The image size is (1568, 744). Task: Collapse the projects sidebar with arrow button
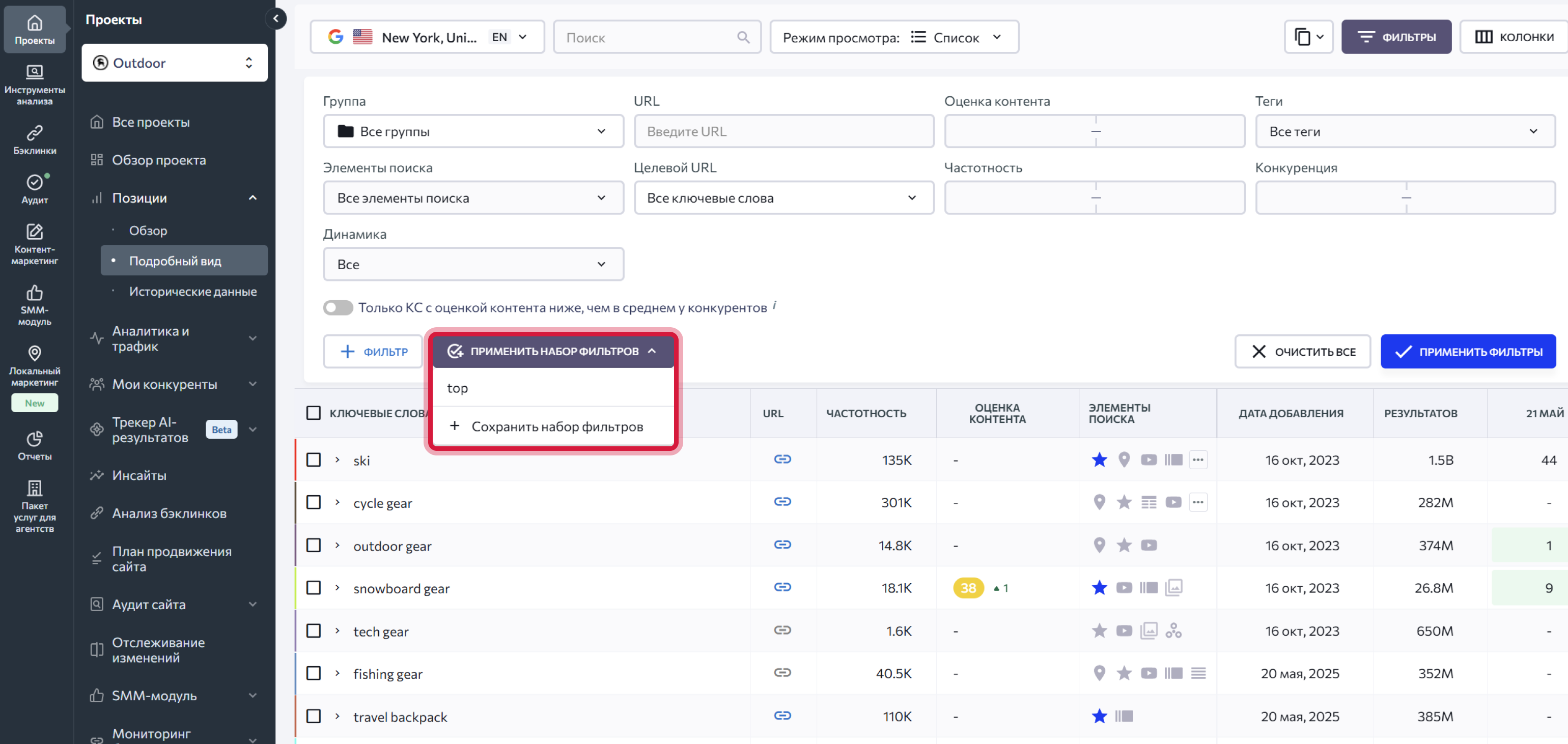(x=276, y=19)
